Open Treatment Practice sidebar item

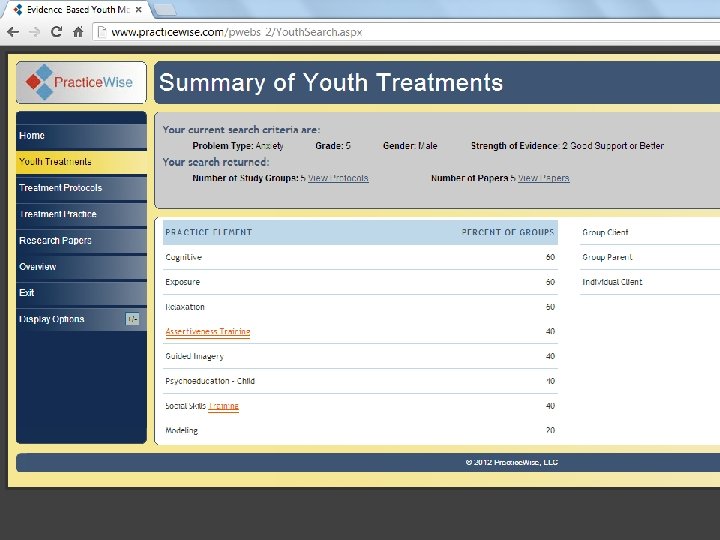click(x=81, y=214)
